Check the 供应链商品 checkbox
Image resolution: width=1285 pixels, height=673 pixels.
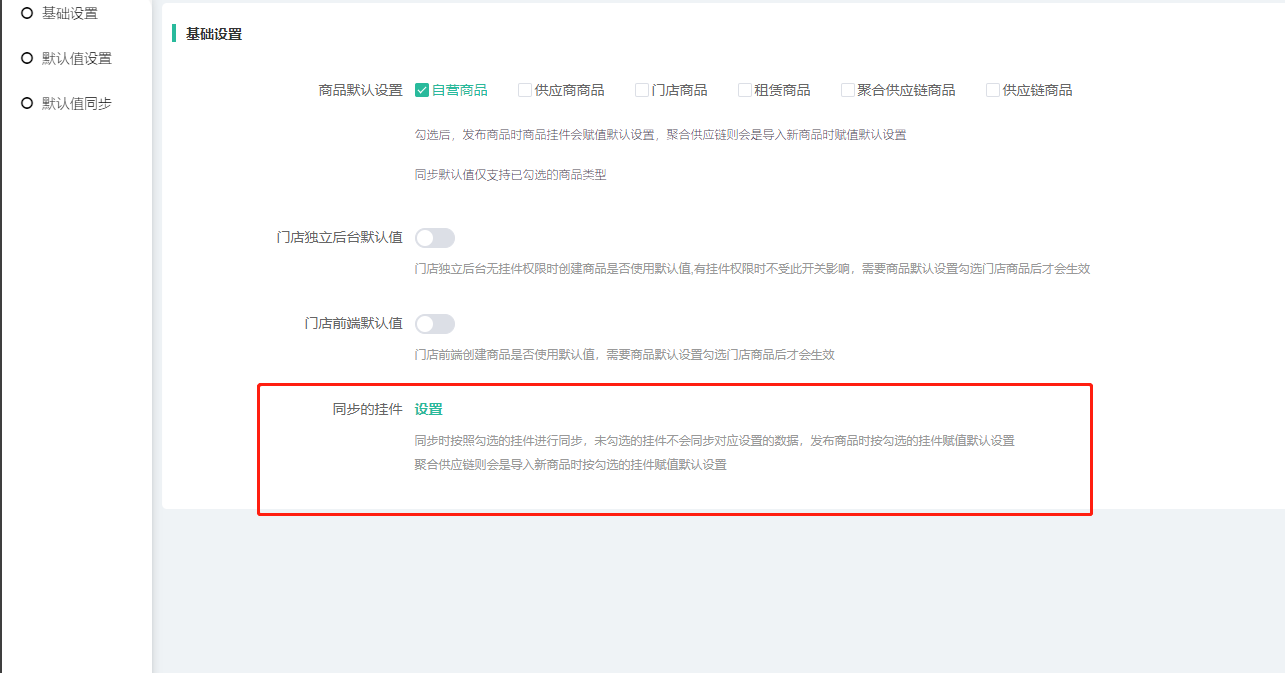click(x=993, y=90)
